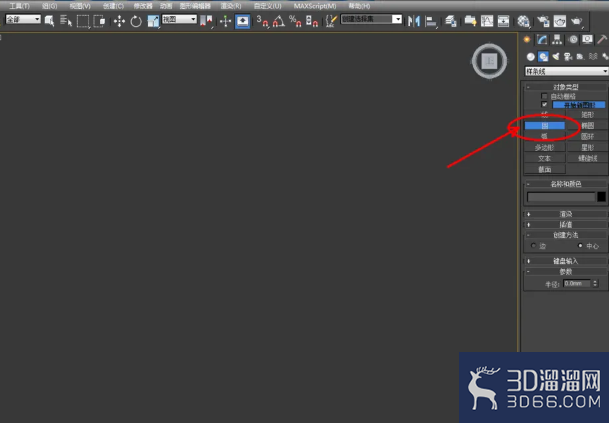Switch to the Motion panel tab
The width and height of the screenshot is (609, 423).
tap(572, 39)
